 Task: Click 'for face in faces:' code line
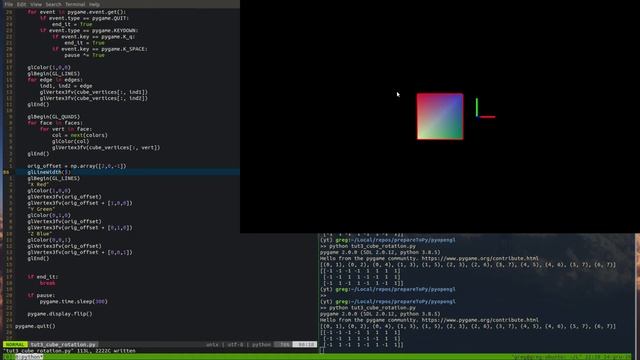55,123
